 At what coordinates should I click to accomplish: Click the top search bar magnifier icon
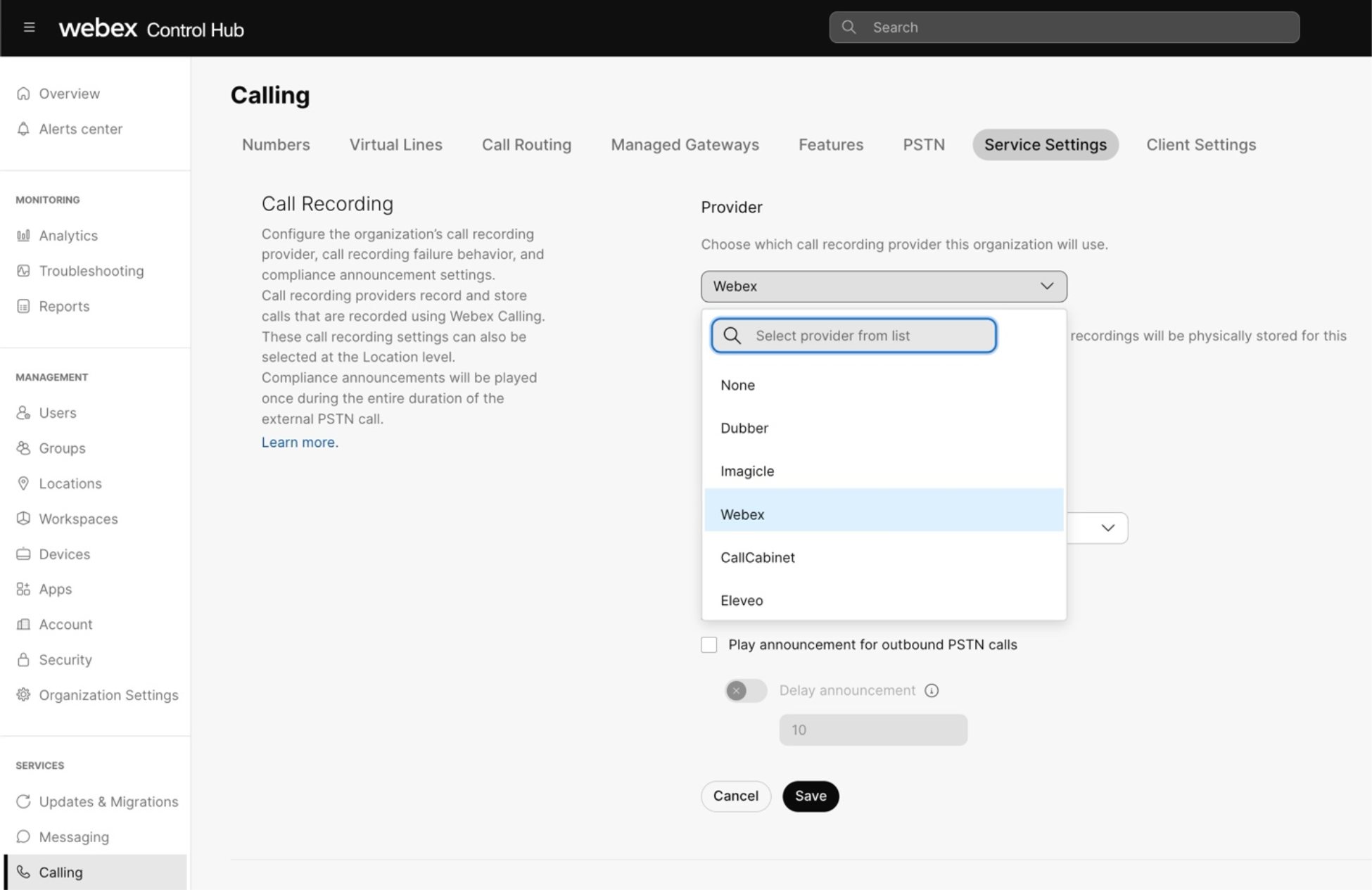point(849,27)
